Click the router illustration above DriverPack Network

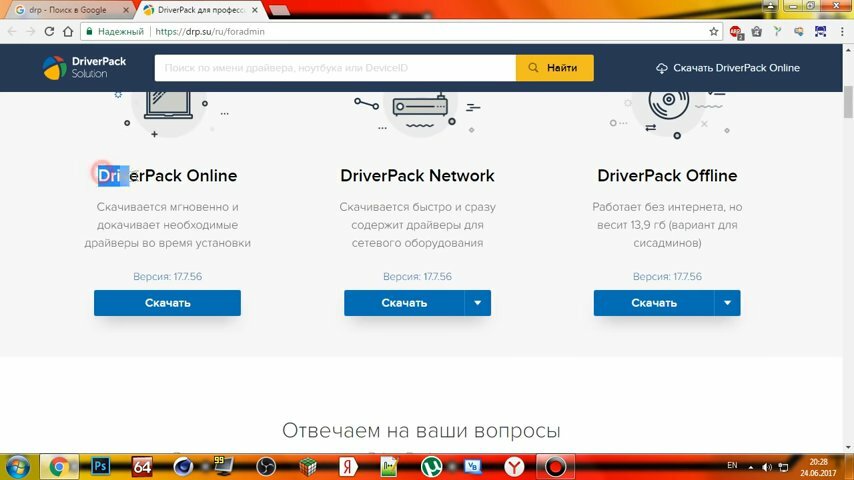click(420, 108)
